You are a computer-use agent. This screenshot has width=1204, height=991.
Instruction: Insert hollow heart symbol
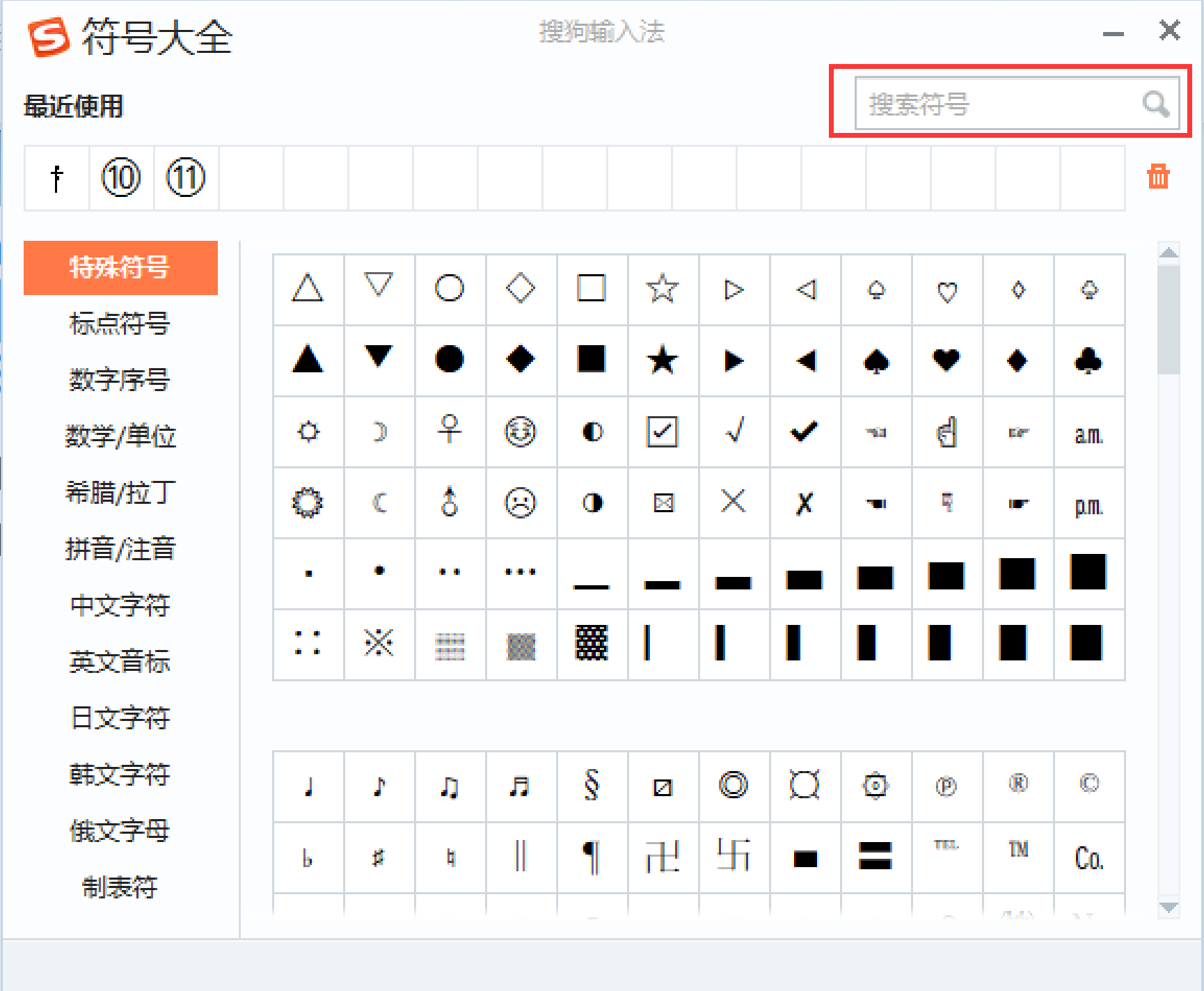(x=947, y=290)
